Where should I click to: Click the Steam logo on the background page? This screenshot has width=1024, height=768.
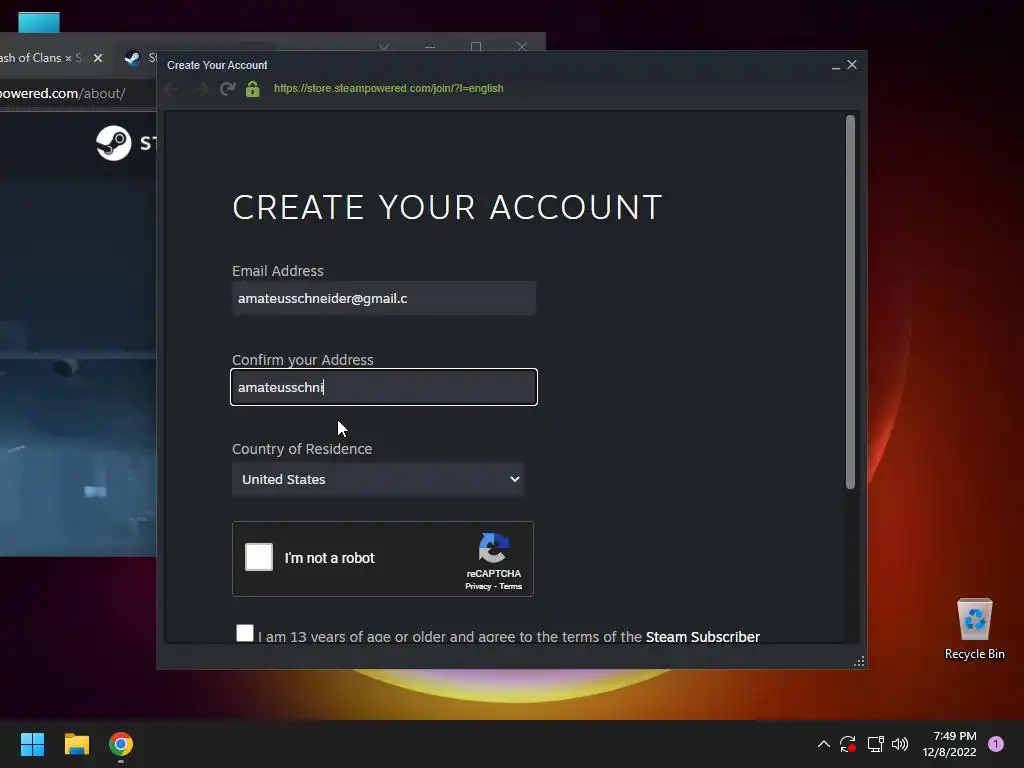click(x=114, y=143)
